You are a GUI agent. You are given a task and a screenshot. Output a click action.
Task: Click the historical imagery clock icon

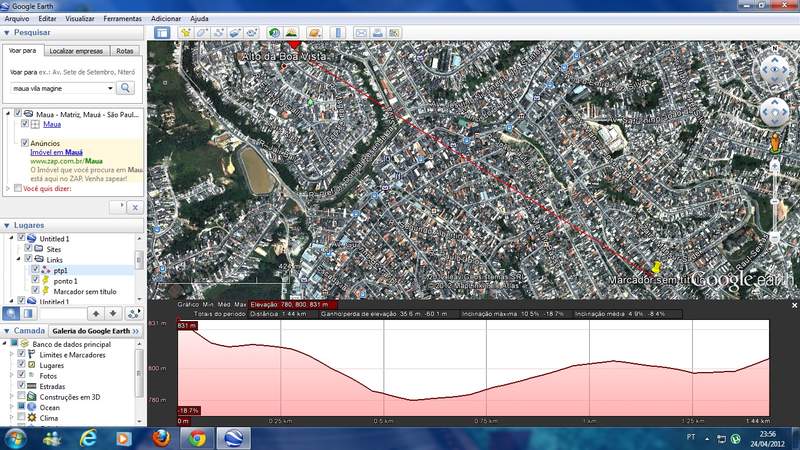pos(273,33)
